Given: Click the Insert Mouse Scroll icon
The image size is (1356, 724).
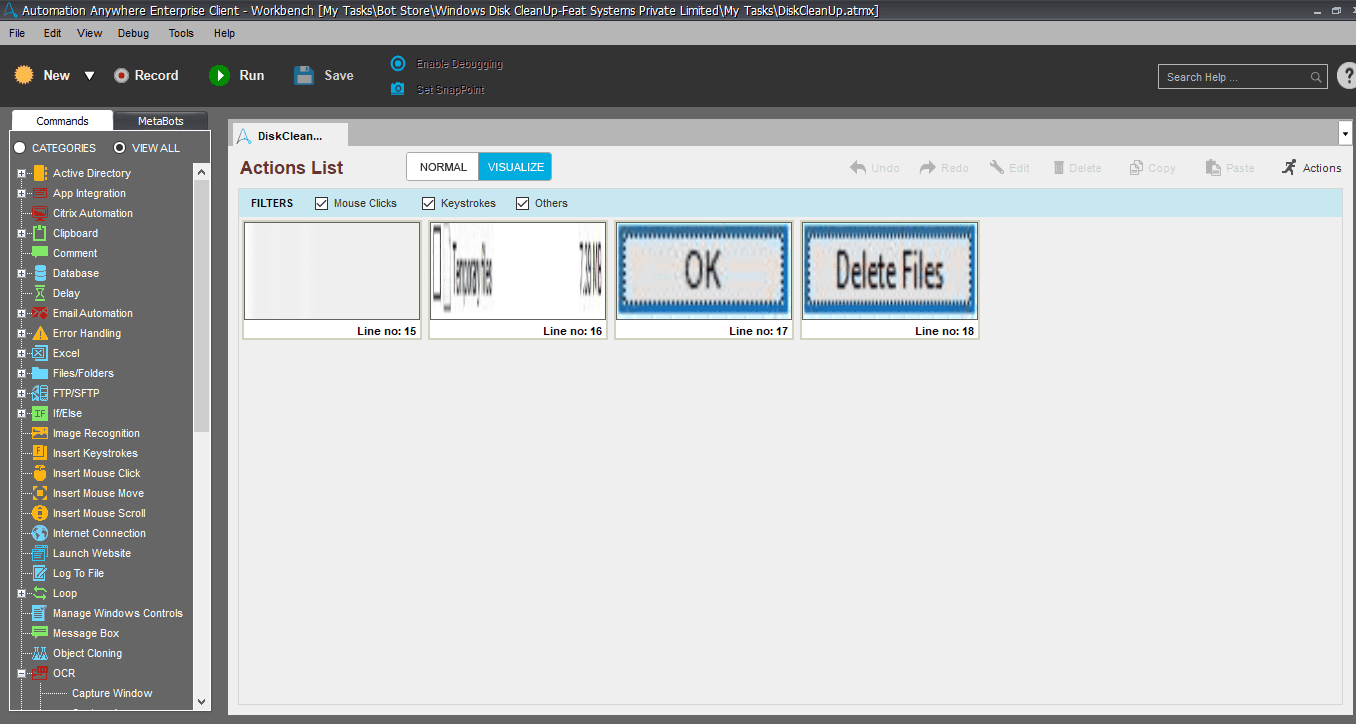Looking at the screenshot, I should pos(40,513).
